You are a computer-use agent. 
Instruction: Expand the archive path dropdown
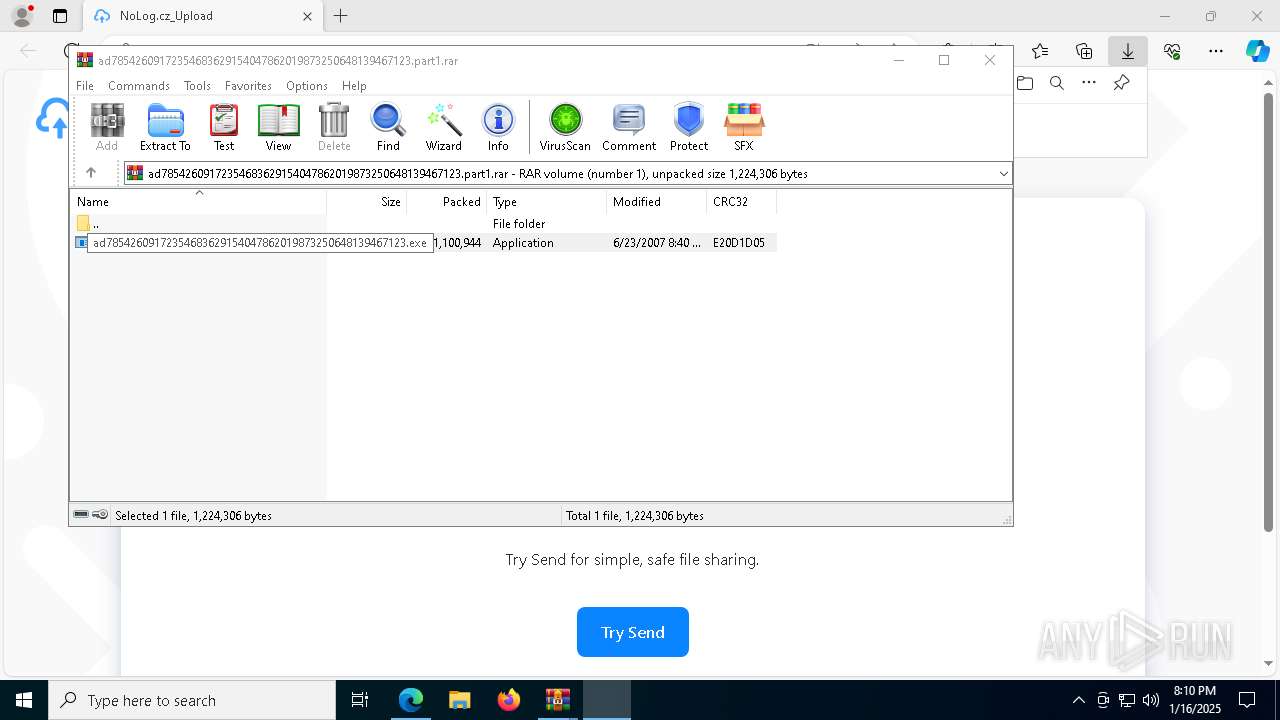[x=1003, y=174]
